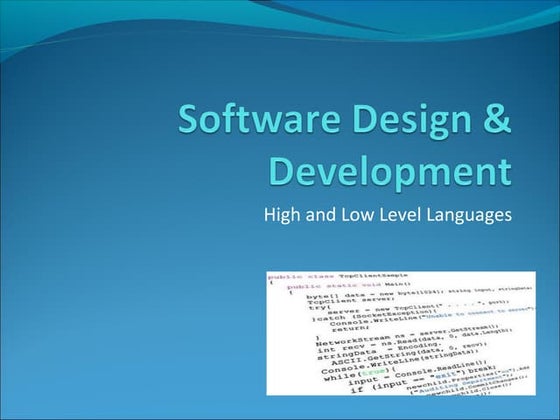Click the 'Software Design &' title line
The height and width of the screenshot is (420, 560).
pos(345,120)
